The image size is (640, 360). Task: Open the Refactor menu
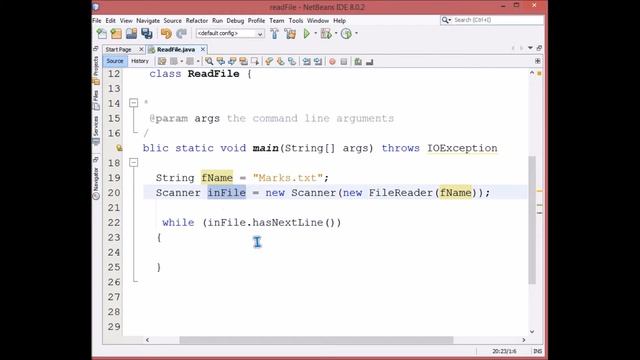tap(197, 20)
